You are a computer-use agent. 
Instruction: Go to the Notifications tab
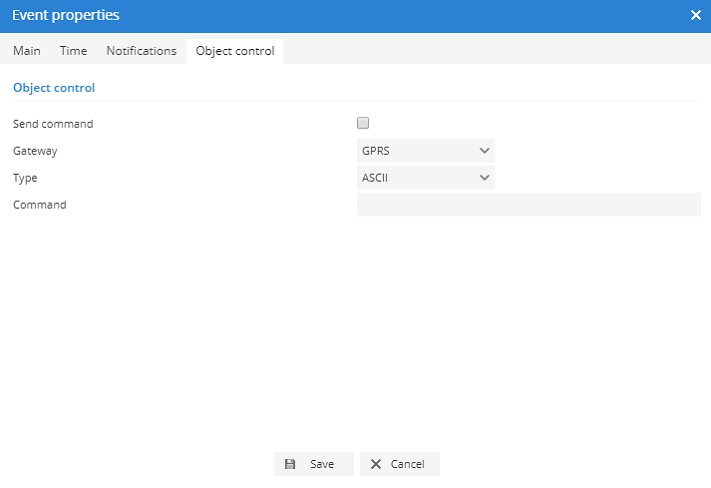(141, 51)
